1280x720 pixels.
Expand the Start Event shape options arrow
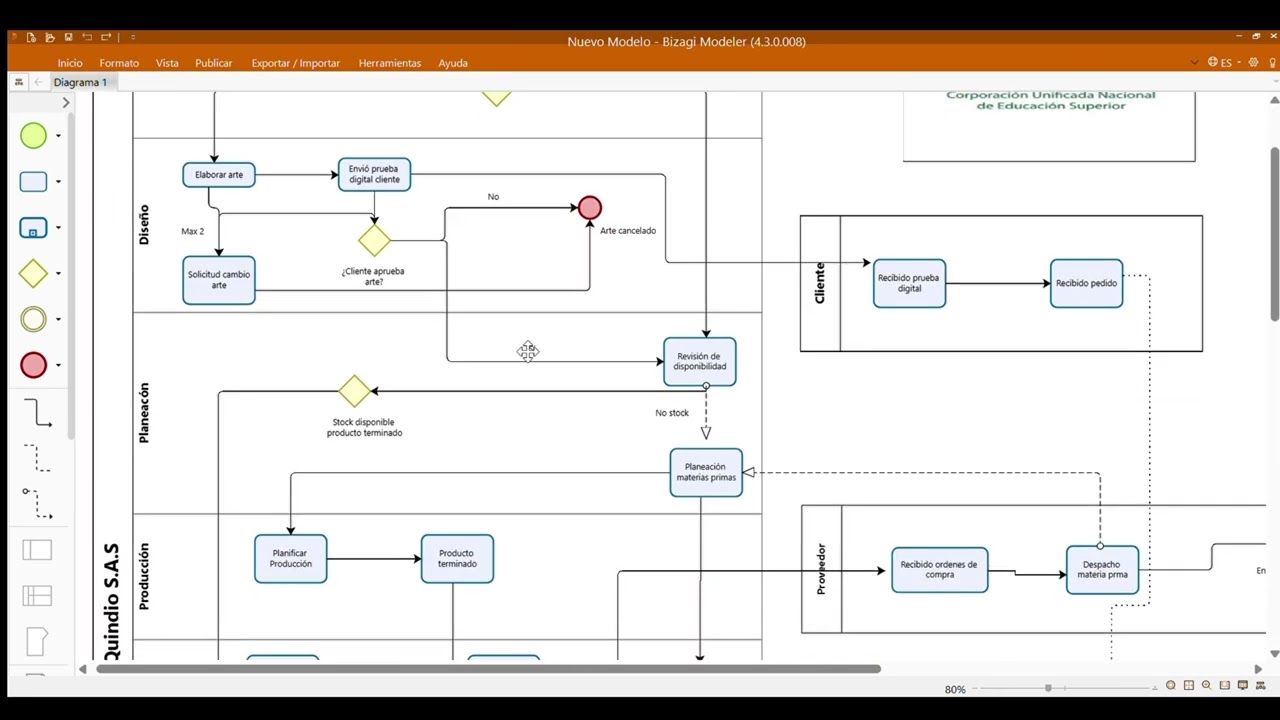pos(58,136)
